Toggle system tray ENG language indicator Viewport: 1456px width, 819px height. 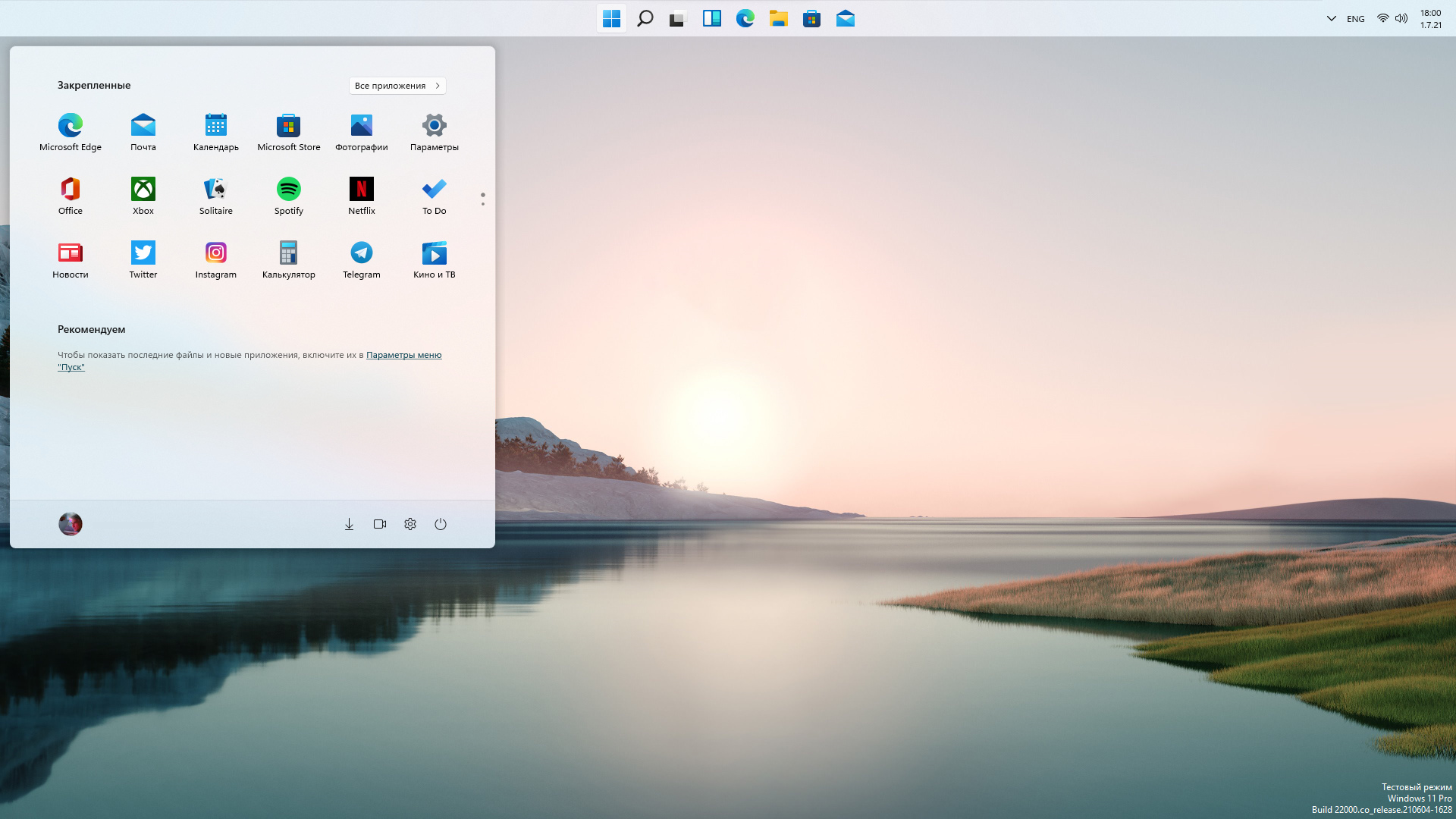pyautogui.click(x=1356, y=18)
